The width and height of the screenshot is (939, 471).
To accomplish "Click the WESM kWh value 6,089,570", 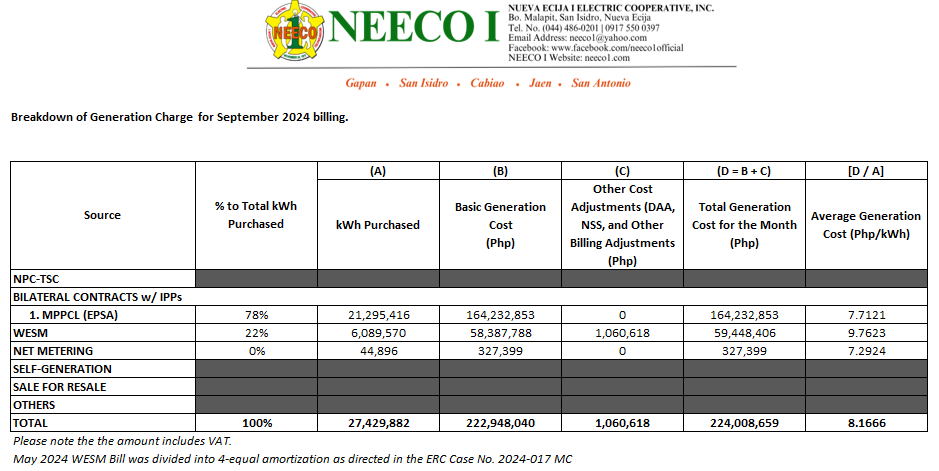I will click(x=377, y=333).
